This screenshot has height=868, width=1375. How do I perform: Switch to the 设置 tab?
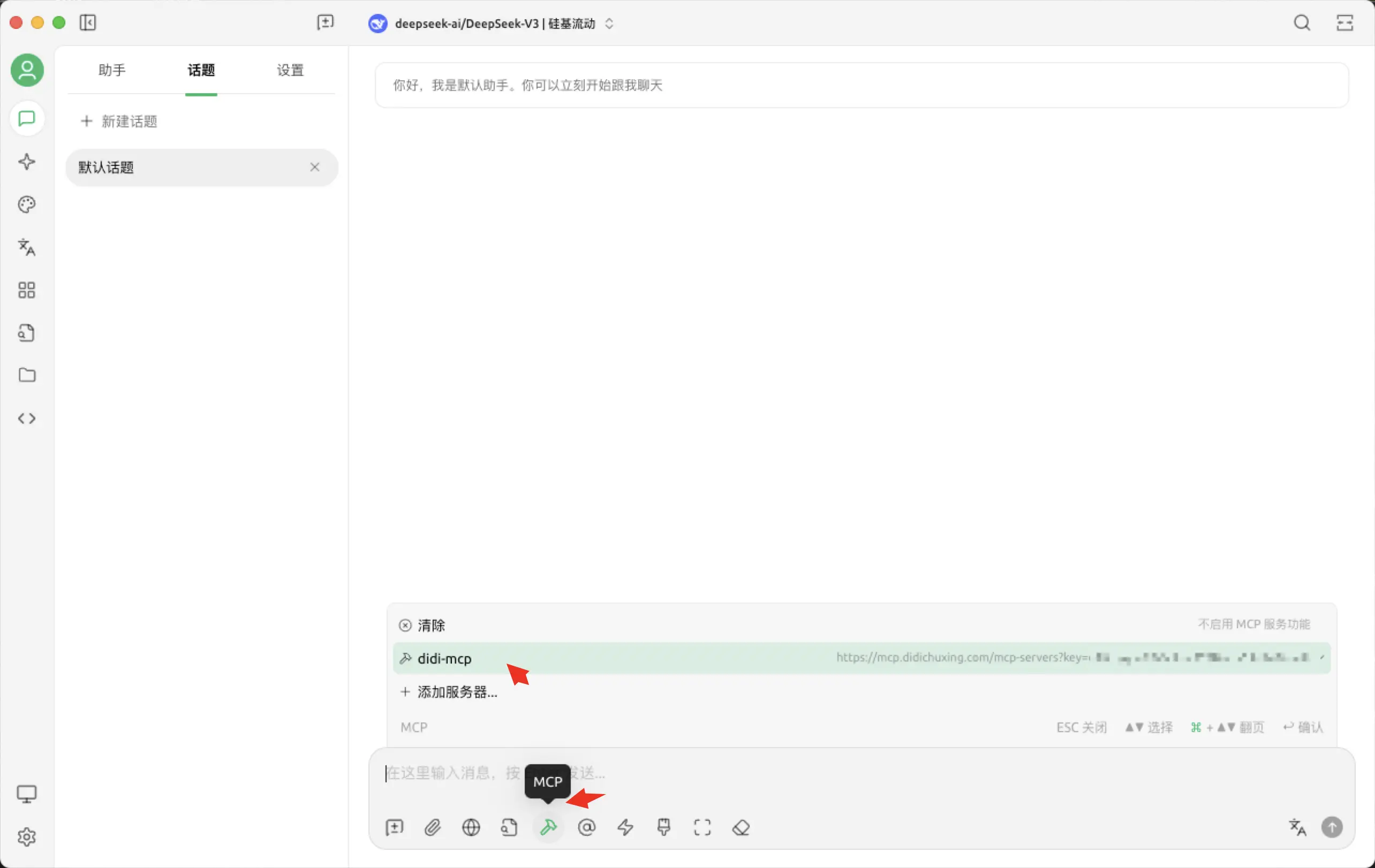pyautogui.click(x=290, y=70)
